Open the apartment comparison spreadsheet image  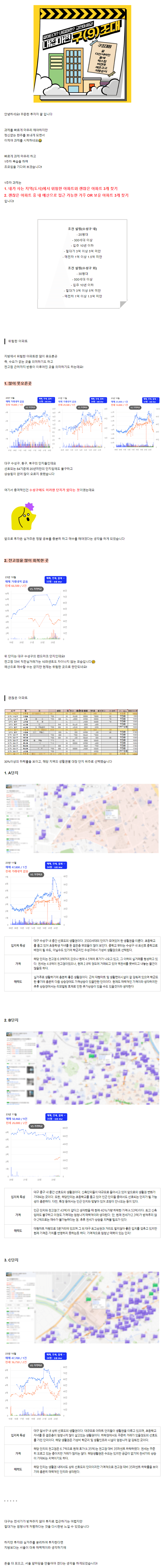(x=71, y=732)
